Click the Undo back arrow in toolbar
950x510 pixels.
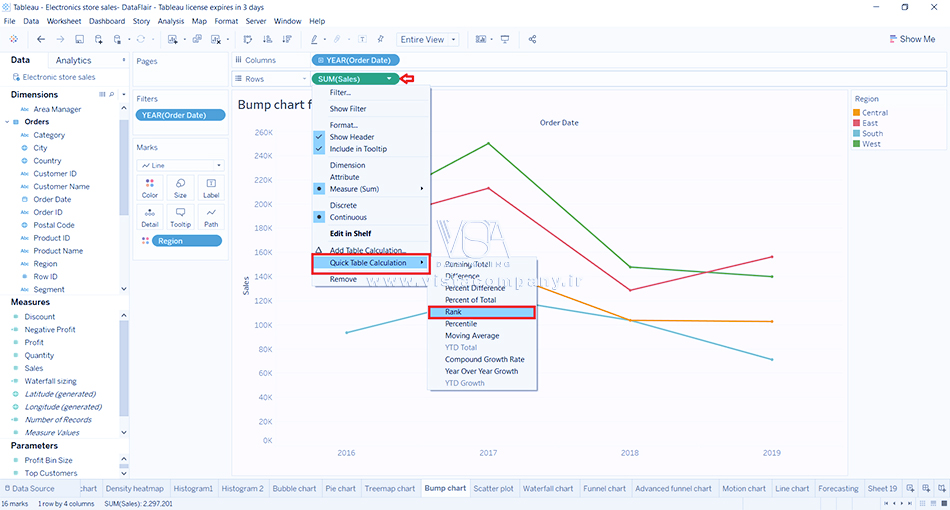41,39
